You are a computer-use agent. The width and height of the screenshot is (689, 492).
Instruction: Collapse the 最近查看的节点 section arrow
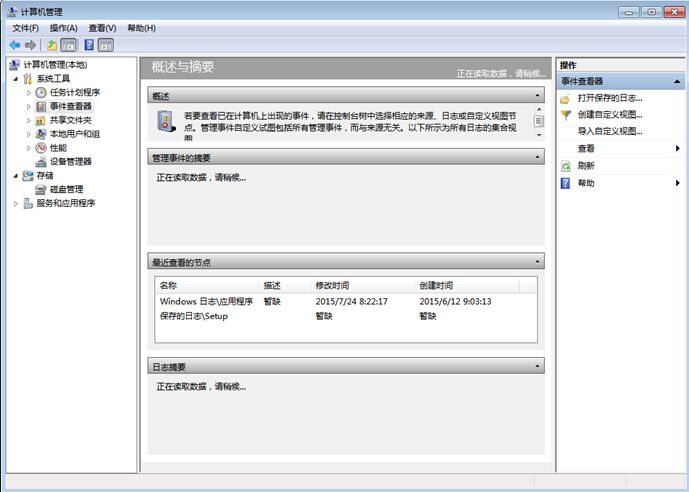tap(537, 261)
